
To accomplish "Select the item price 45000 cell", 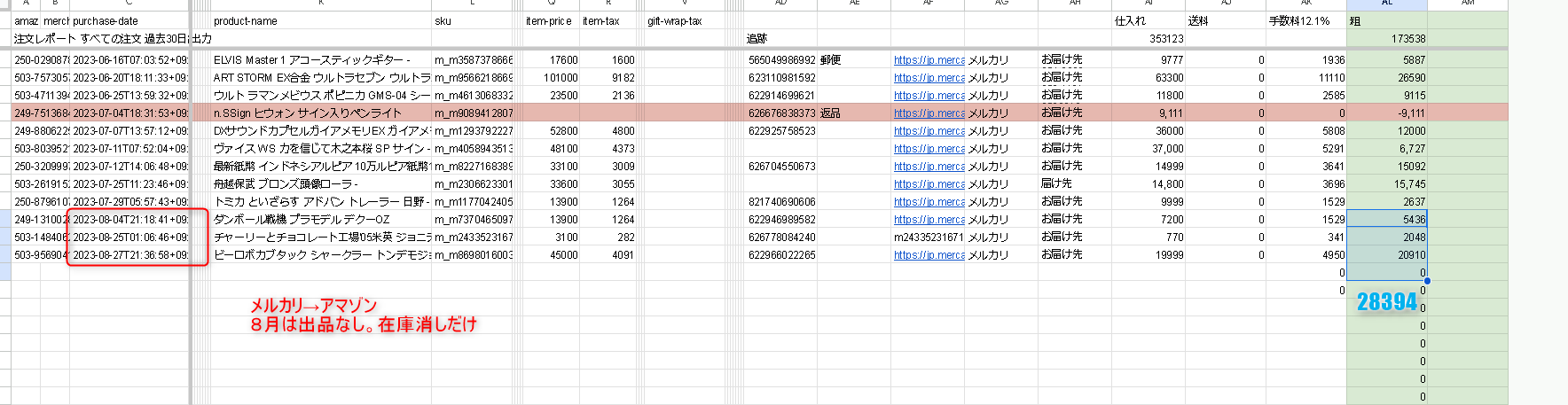I will click(551, 255).
